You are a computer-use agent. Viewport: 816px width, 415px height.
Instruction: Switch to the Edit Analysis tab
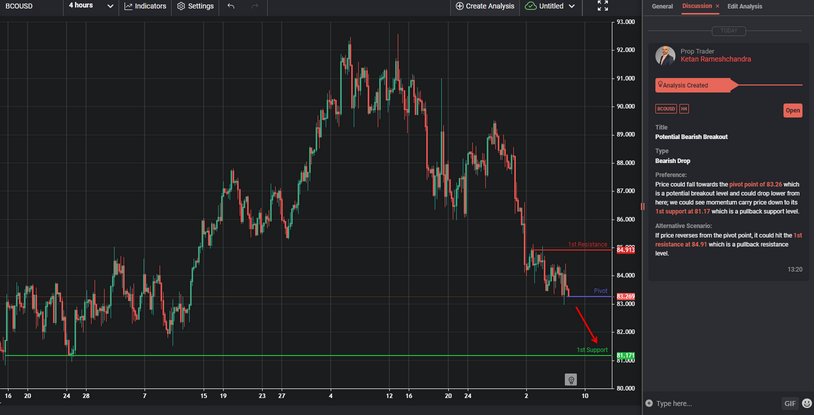pyautogui.click(x=744, y=6)
